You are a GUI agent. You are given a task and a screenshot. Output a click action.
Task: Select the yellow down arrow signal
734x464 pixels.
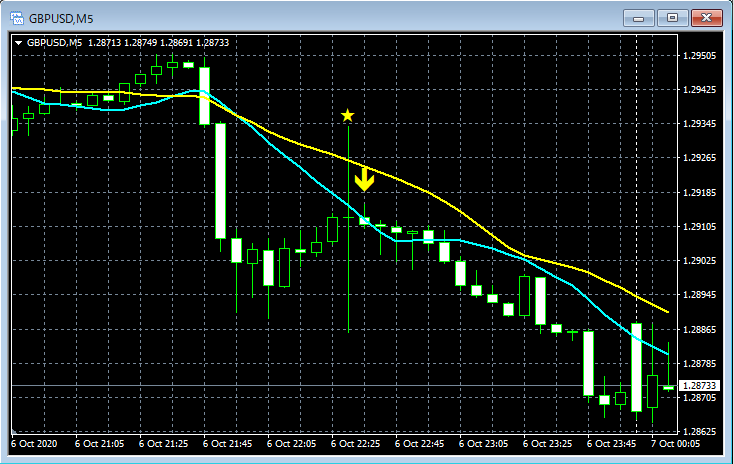click(364, 179)
